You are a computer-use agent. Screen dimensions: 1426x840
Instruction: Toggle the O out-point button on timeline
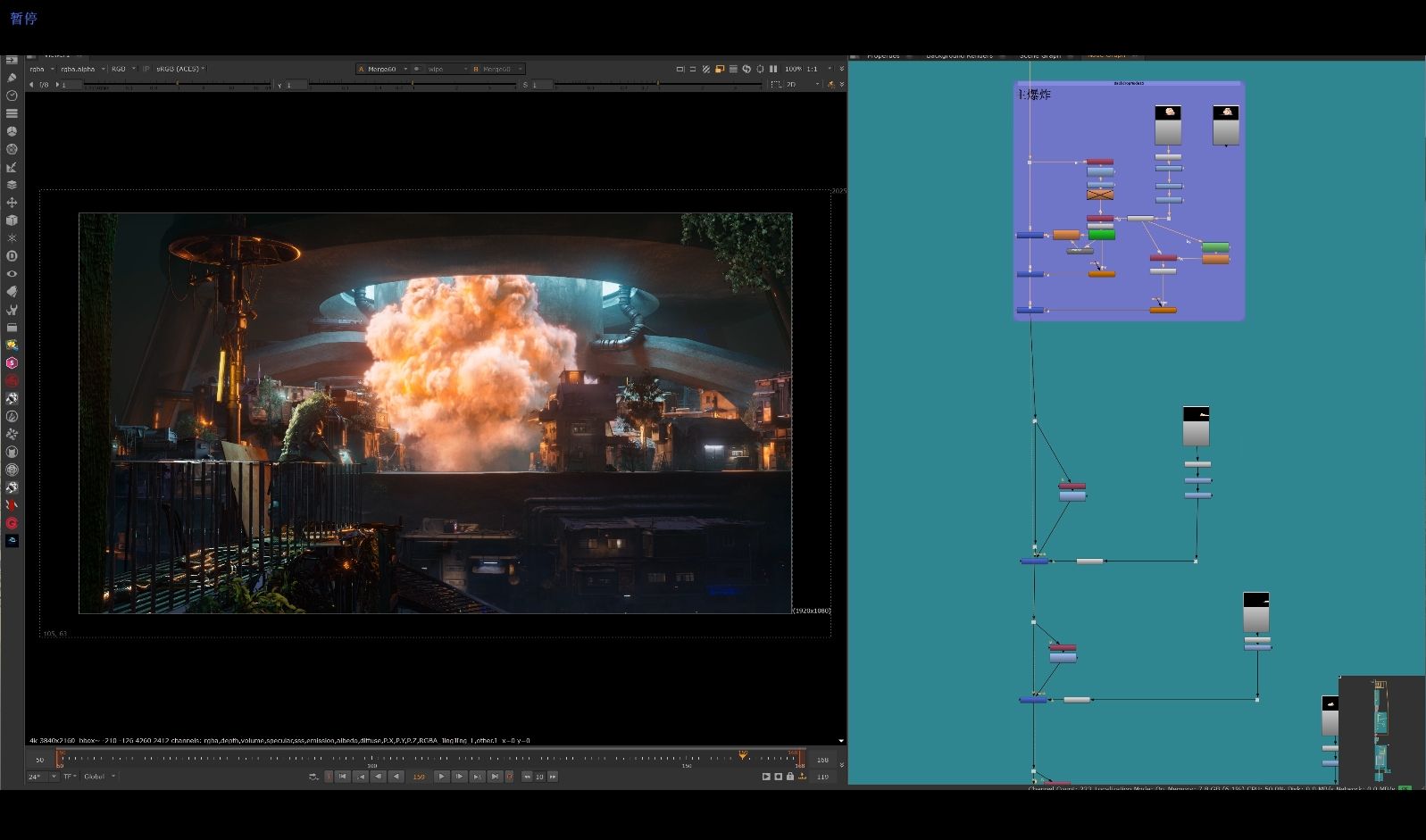(x=510, y=777)
